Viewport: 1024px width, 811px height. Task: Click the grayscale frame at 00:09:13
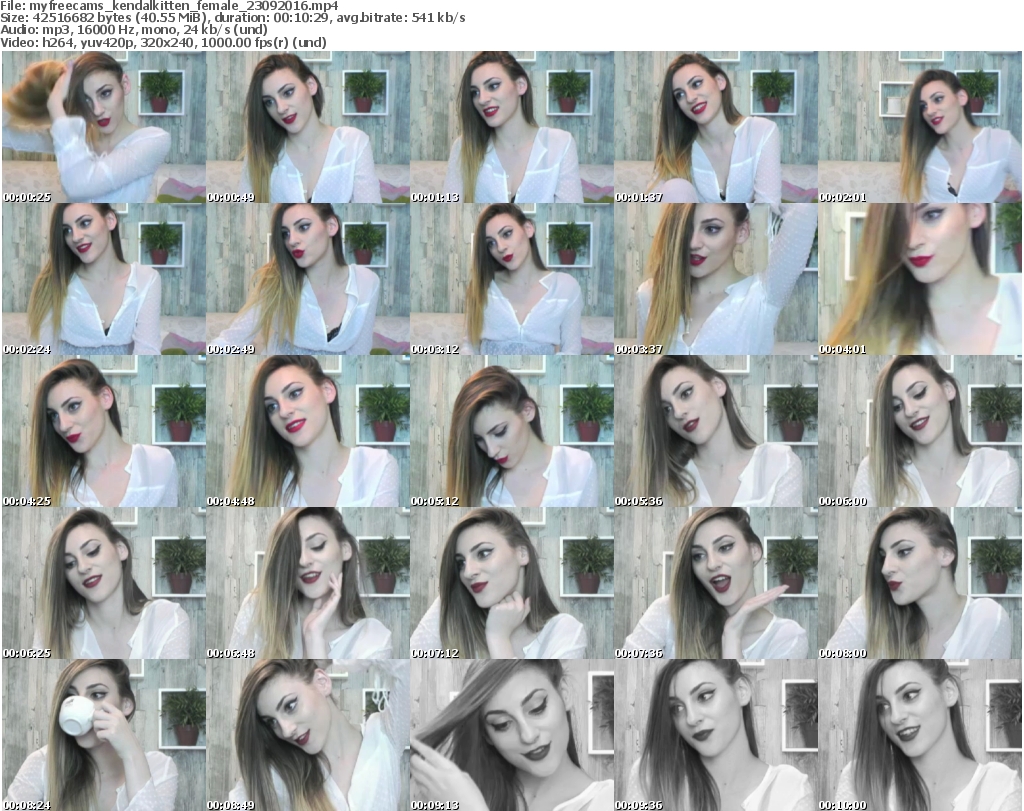(x=511, y=735)
